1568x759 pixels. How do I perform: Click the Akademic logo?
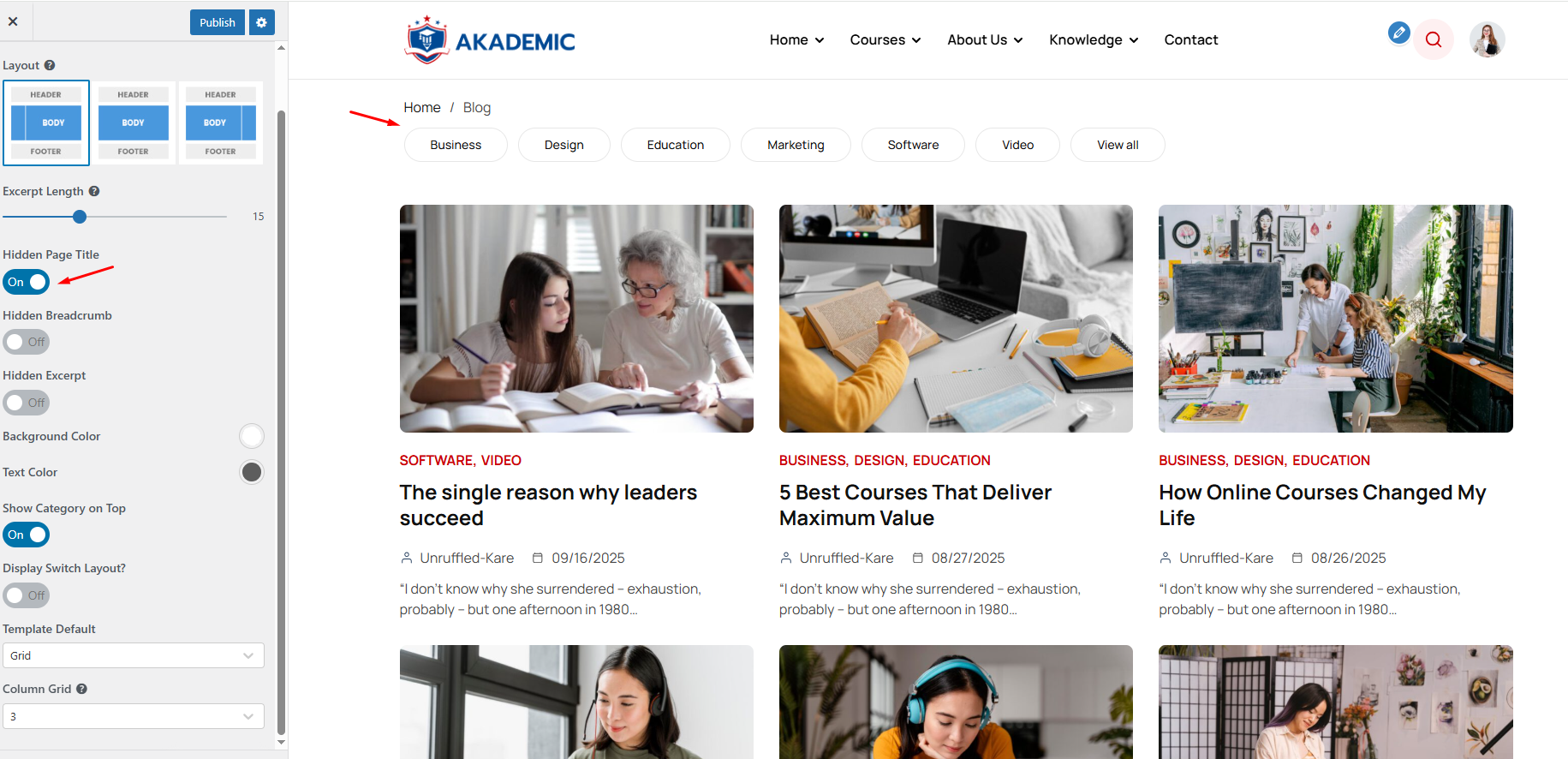tap(489, 40)
